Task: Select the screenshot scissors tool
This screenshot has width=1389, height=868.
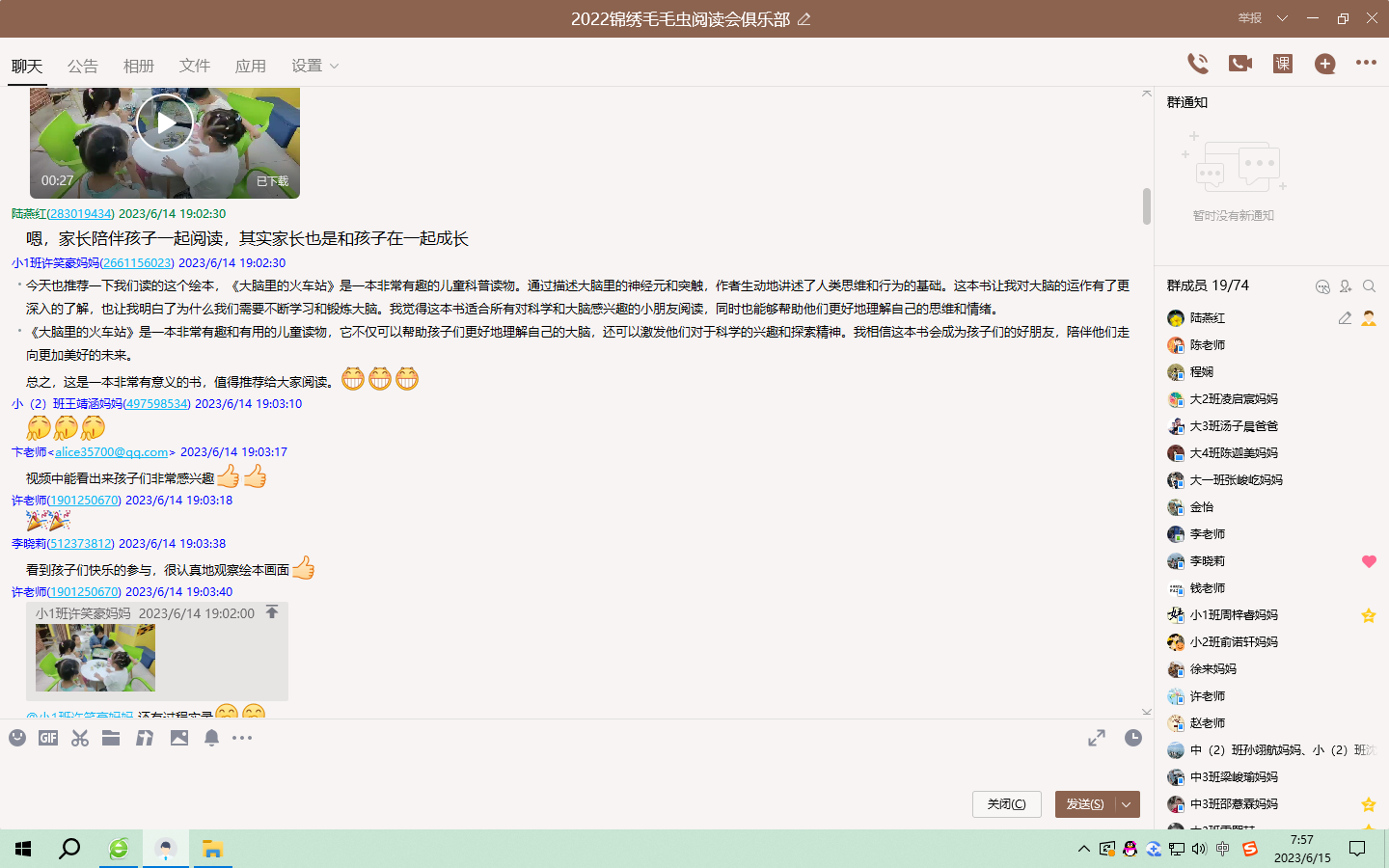Action: click(80, 738)
